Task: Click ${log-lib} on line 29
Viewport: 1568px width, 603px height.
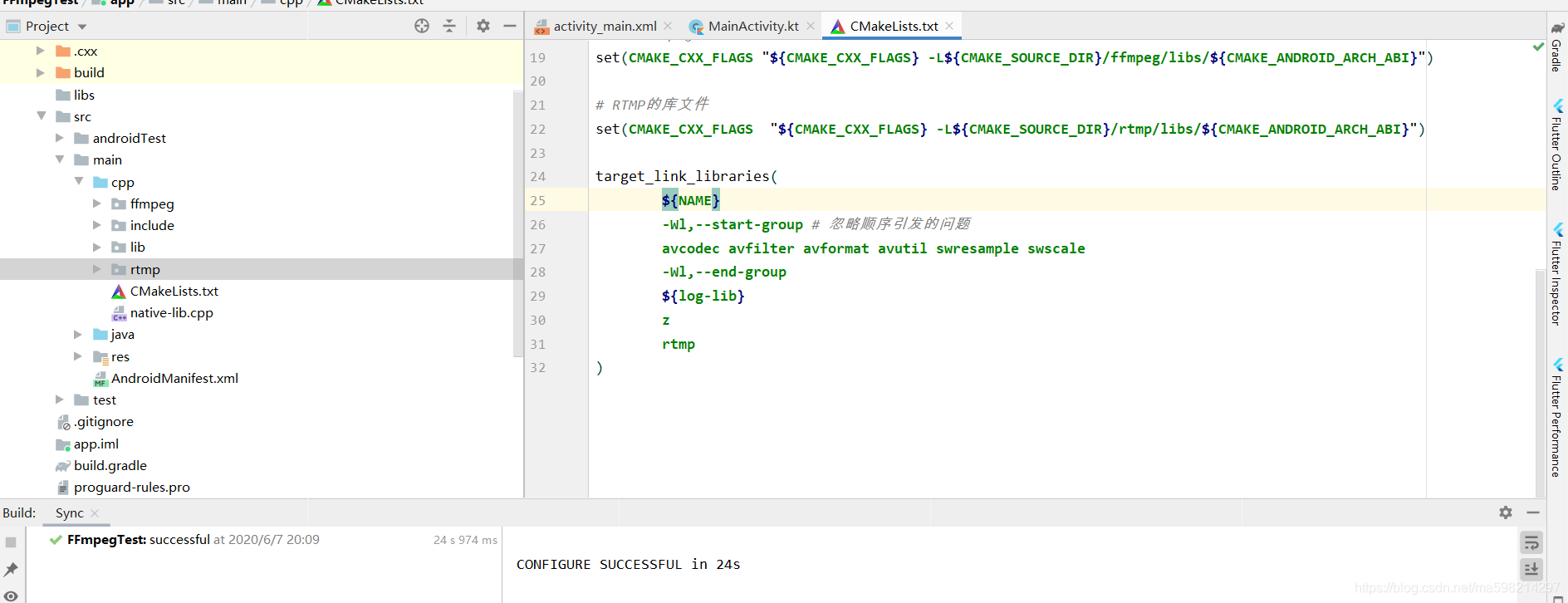Action: (x=703, y=296)
